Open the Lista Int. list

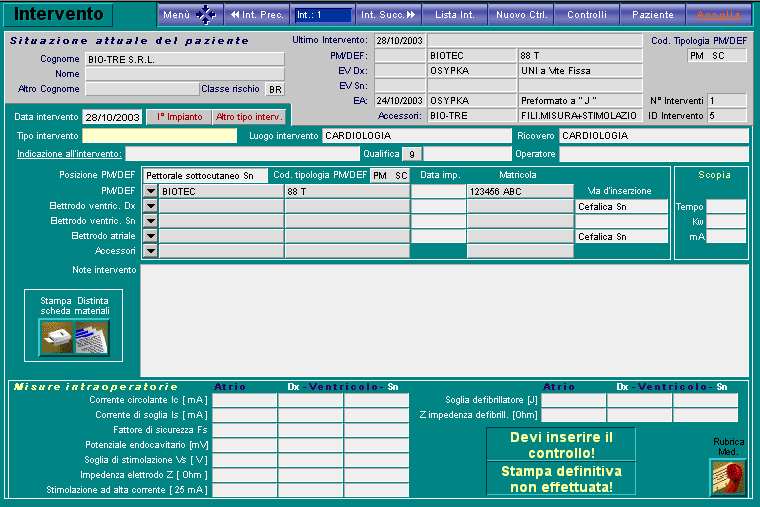pos(455,15)
